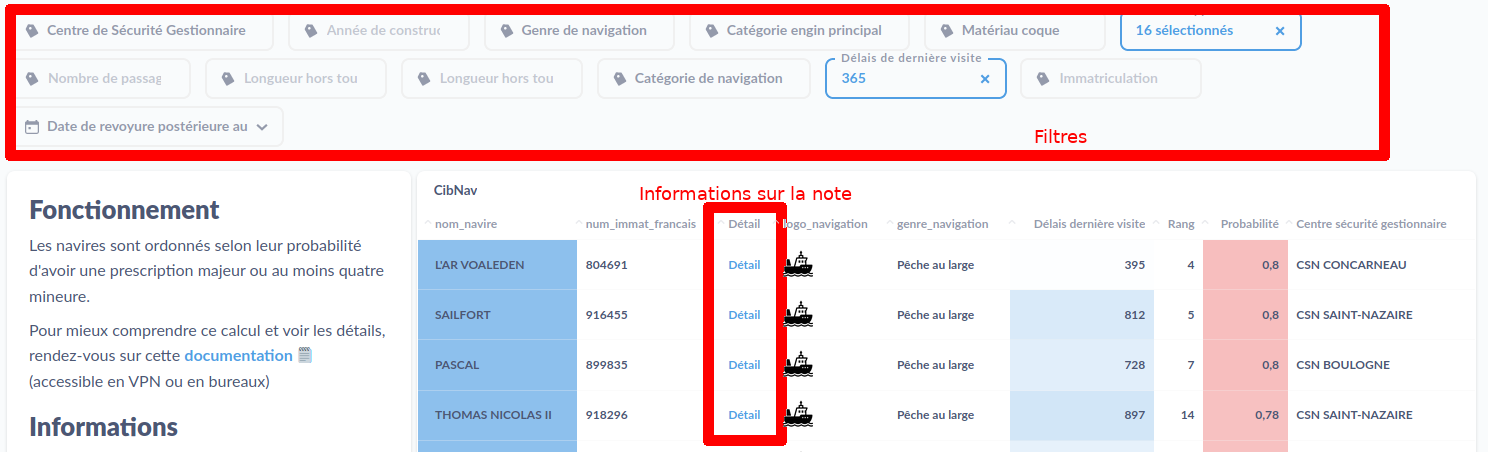The height and width of the screenshot is (452, 1488).
Task: Sort by Délais dernière visite column header
Action: pos(1090,224)
